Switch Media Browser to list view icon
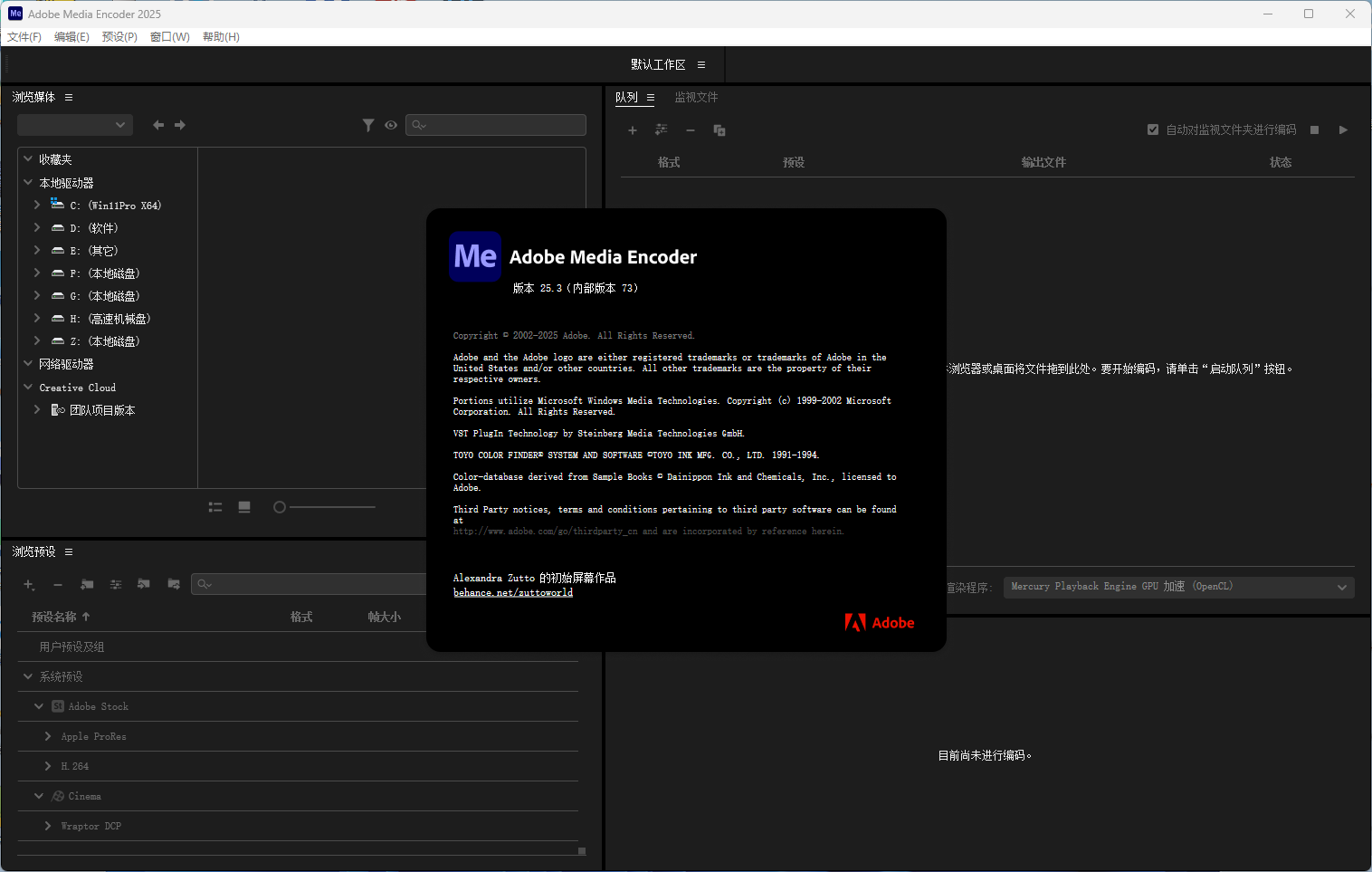 pos(215,507)
